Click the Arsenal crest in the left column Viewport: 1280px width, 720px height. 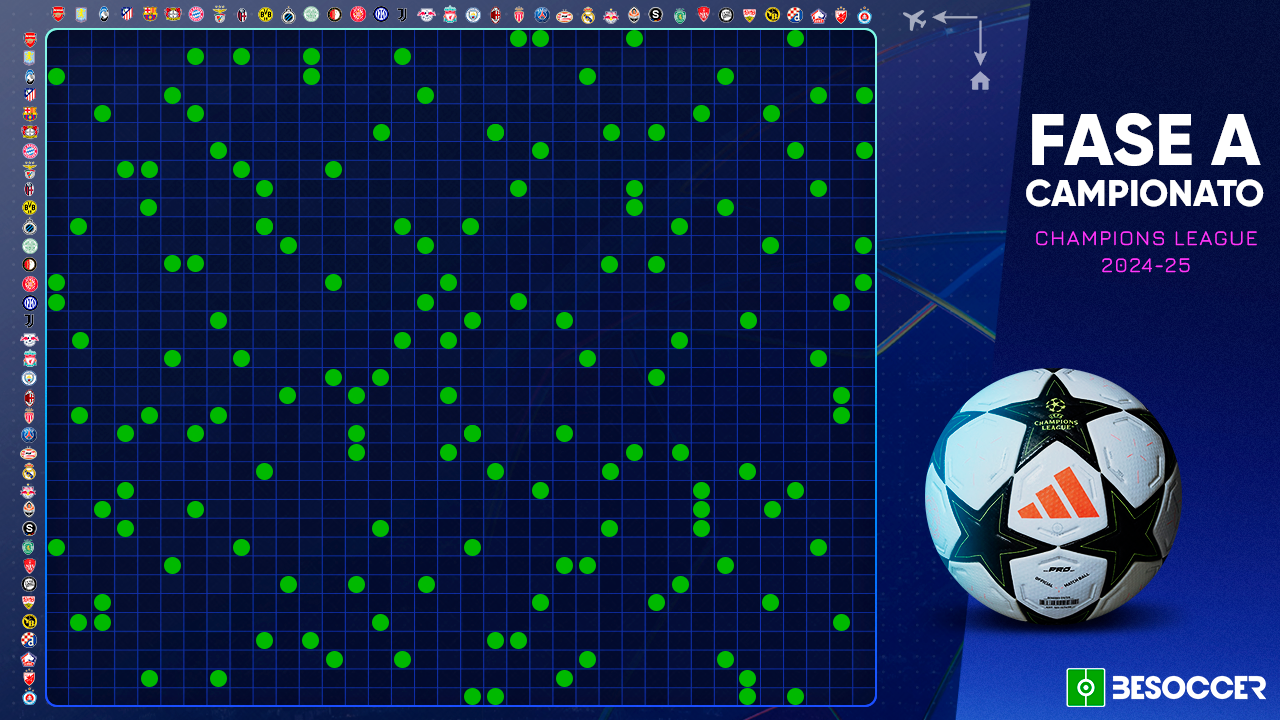pyautogui.click(x=29, y=39)
